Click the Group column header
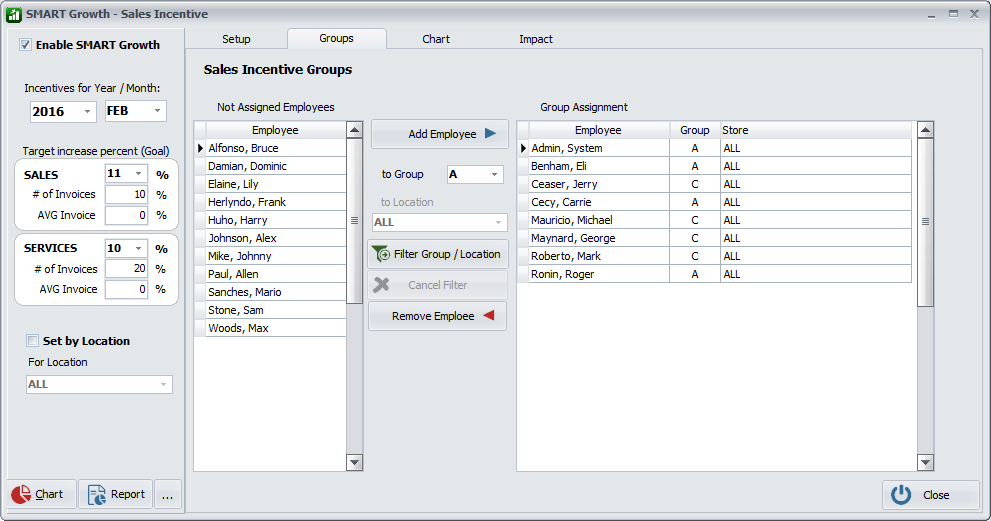The width and height of the screenshot is (991, 521). point(695,130)
